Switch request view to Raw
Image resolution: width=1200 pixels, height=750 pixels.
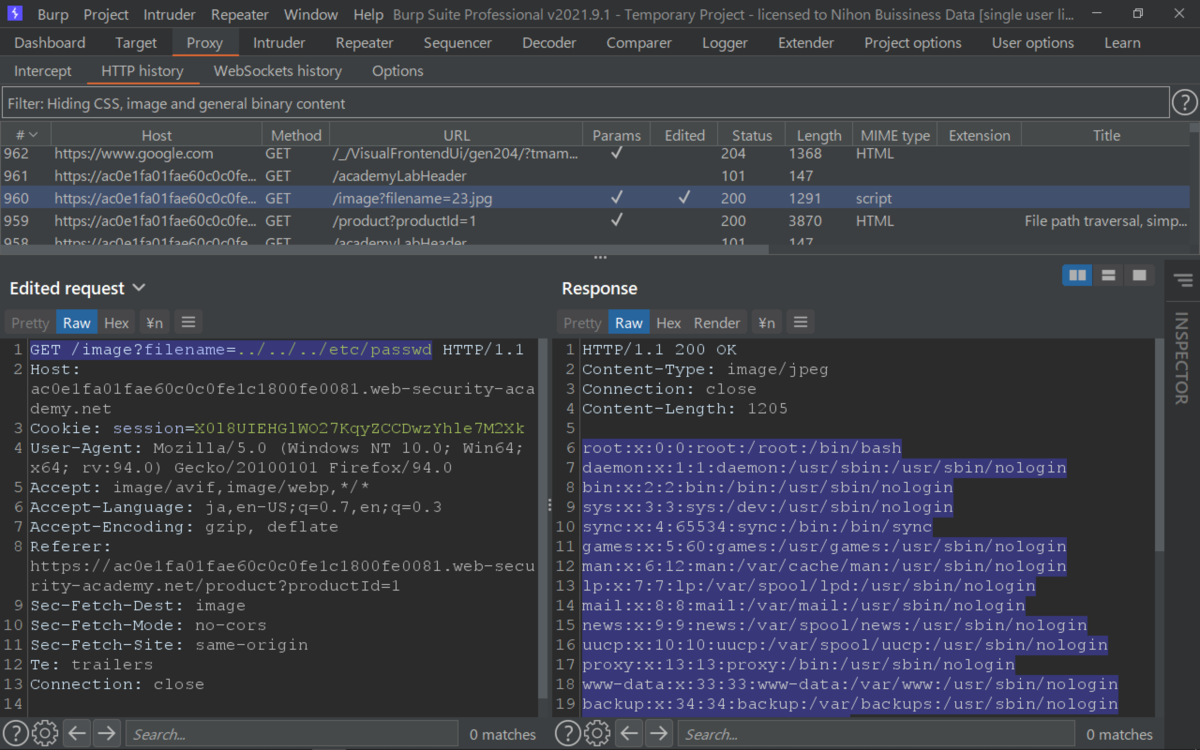(x=77, y=322)
